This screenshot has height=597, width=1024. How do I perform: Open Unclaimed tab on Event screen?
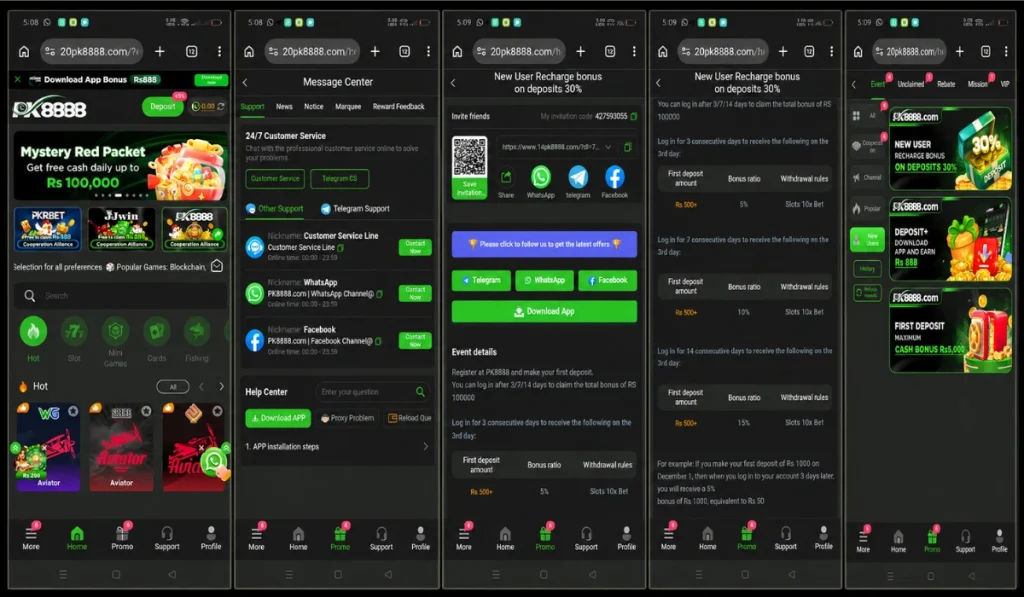(910, 84)
